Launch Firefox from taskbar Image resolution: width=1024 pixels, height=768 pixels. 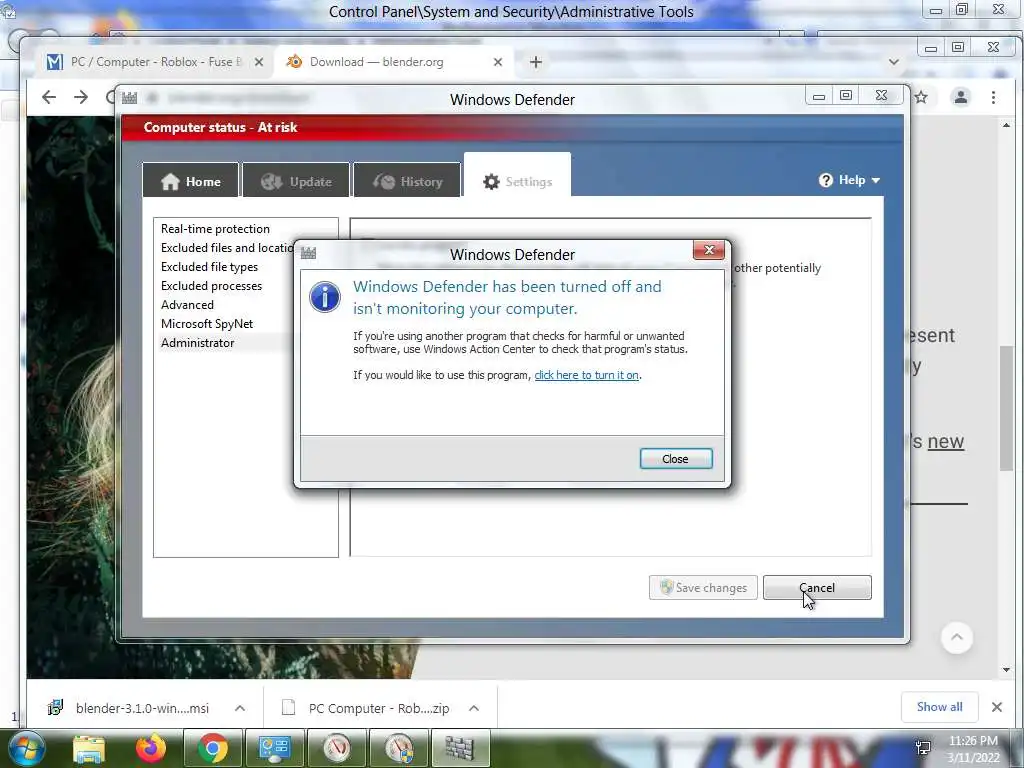click(x=151, y=748)
